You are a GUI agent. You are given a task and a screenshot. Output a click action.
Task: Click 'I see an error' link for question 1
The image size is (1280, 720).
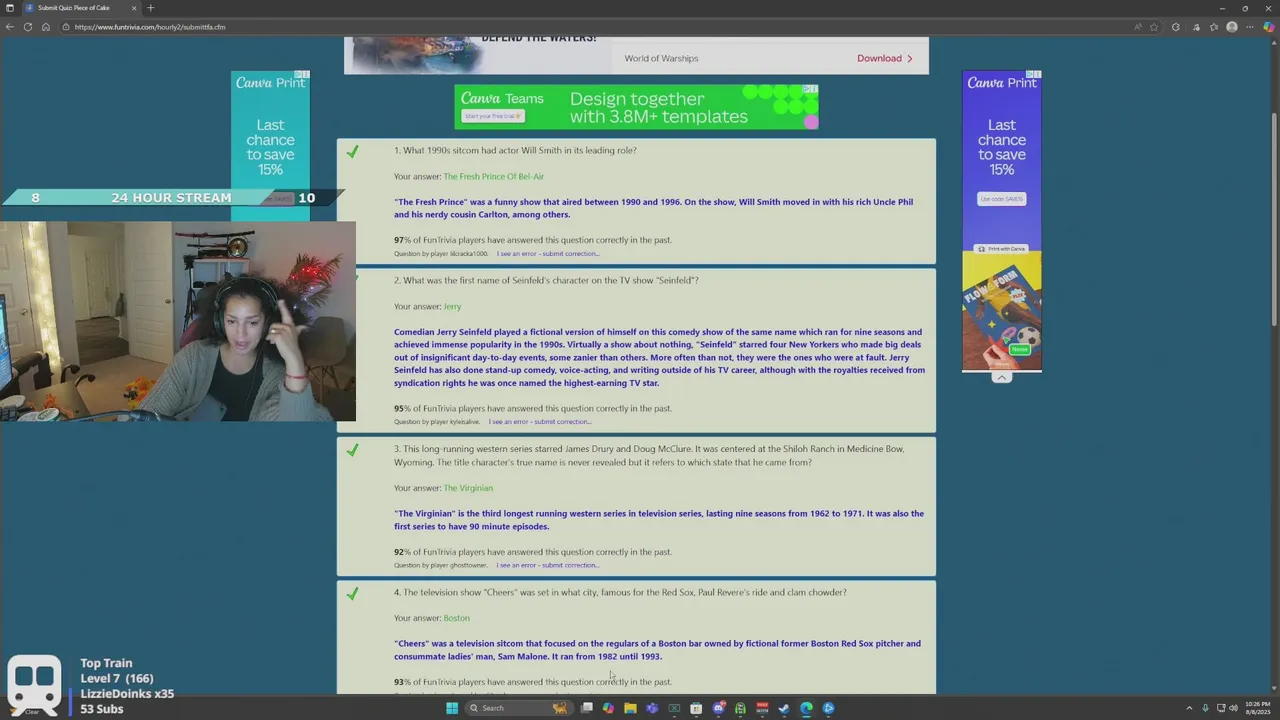click(548, 254)
